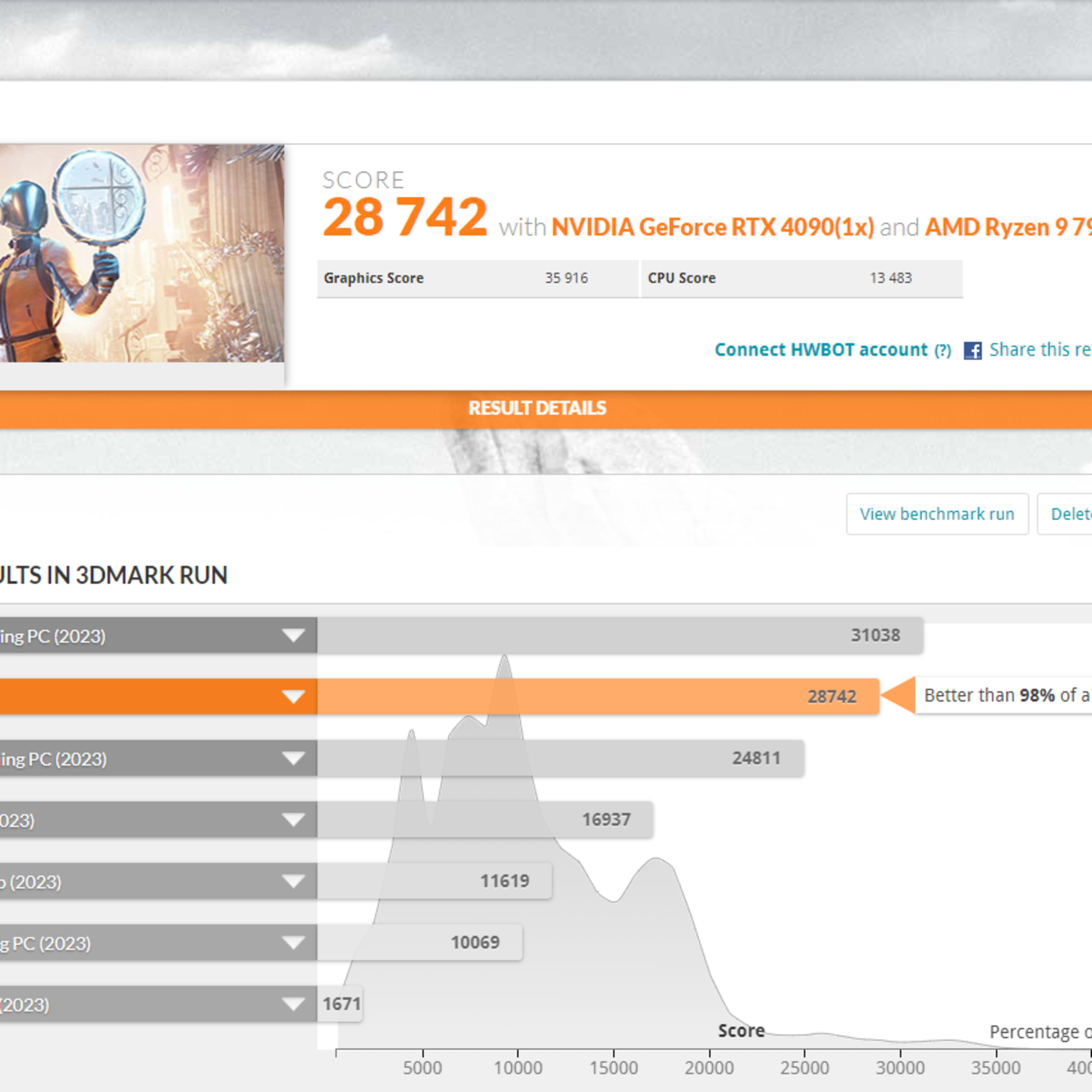The height and width of the screenshot is (1092, 1092).
Task: Click the Graphics Score label
Action: coord(374,278)
